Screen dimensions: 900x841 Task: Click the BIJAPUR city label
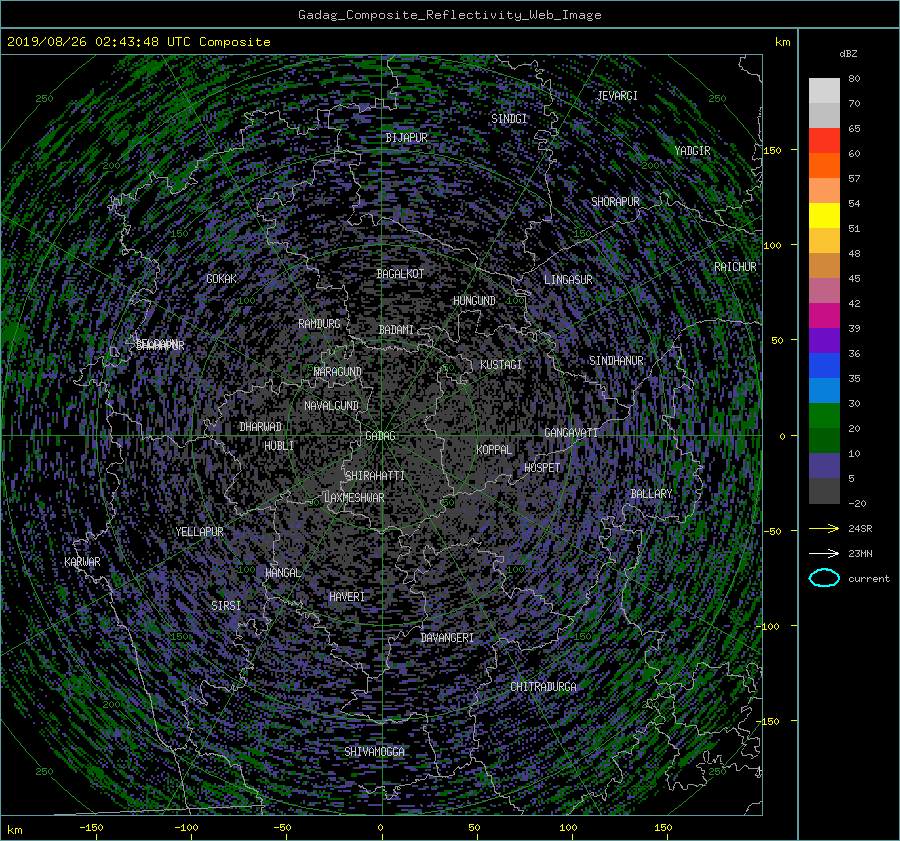pyautogui.click(x=406, y=138)
